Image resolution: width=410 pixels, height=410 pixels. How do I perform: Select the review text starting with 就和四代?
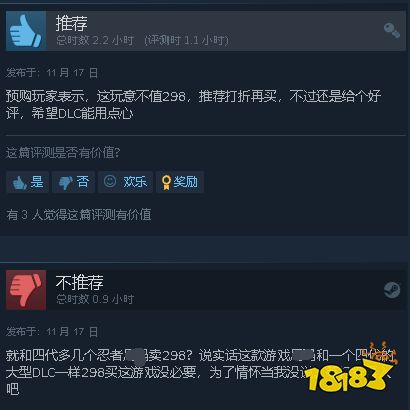pyautogui.click(x=200, y=372)
